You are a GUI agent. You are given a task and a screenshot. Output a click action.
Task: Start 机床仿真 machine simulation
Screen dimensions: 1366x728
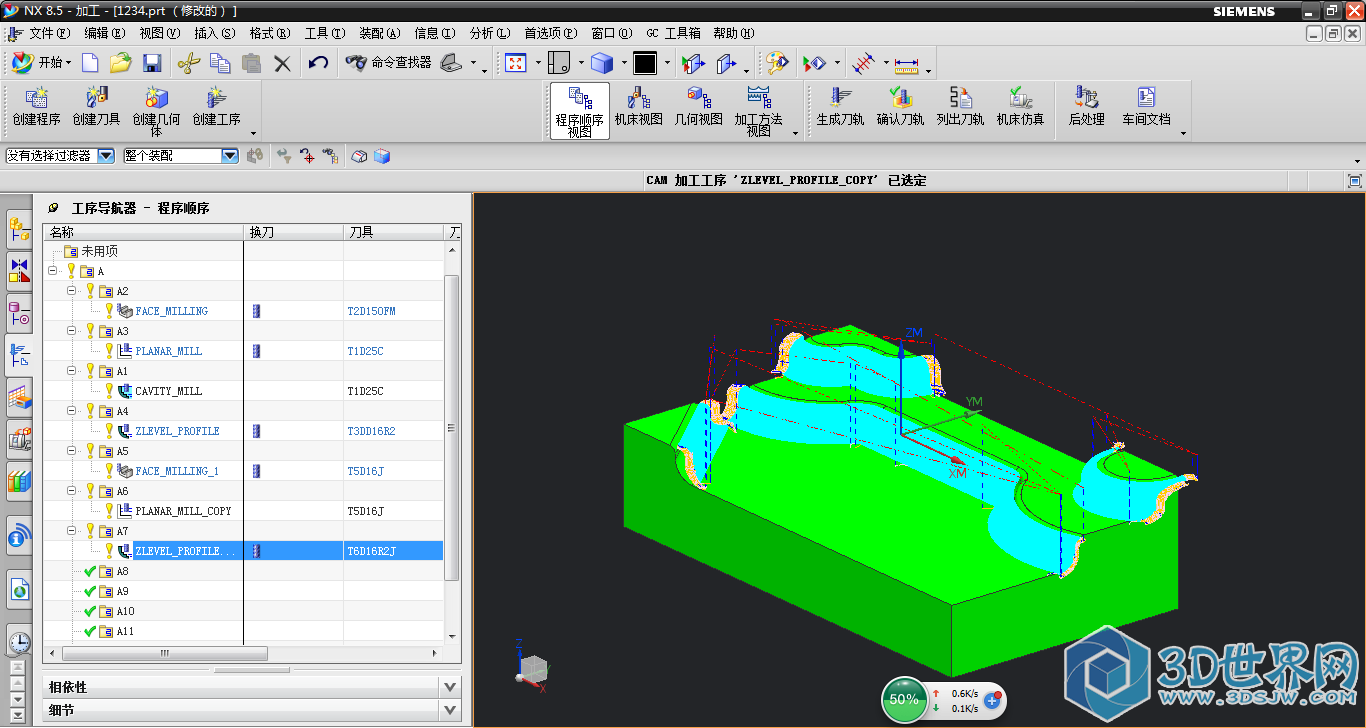tap(1020, 108)
